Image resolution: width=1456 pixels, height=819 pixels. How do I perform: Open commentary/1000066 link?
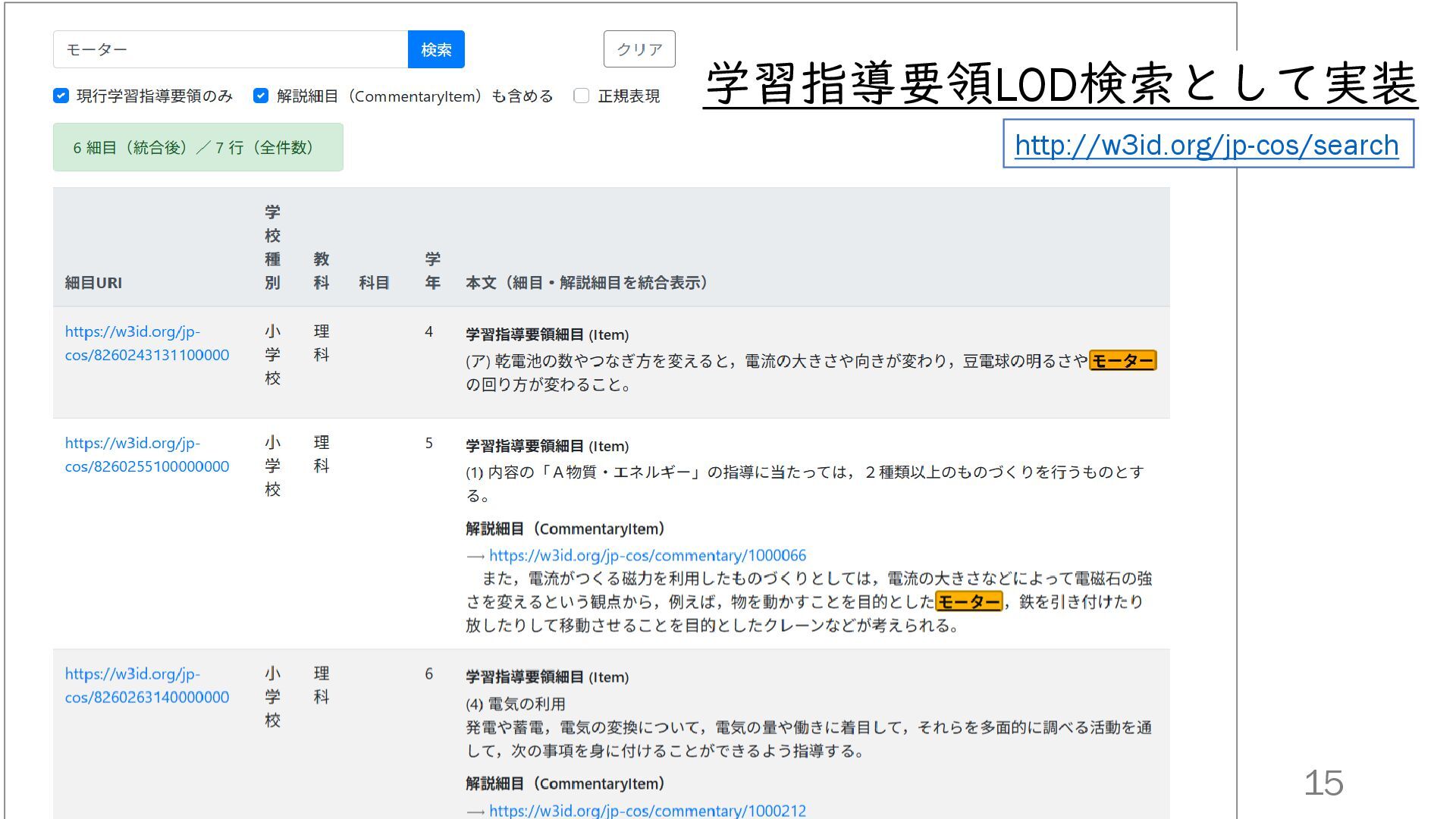(x=647, y=555)
